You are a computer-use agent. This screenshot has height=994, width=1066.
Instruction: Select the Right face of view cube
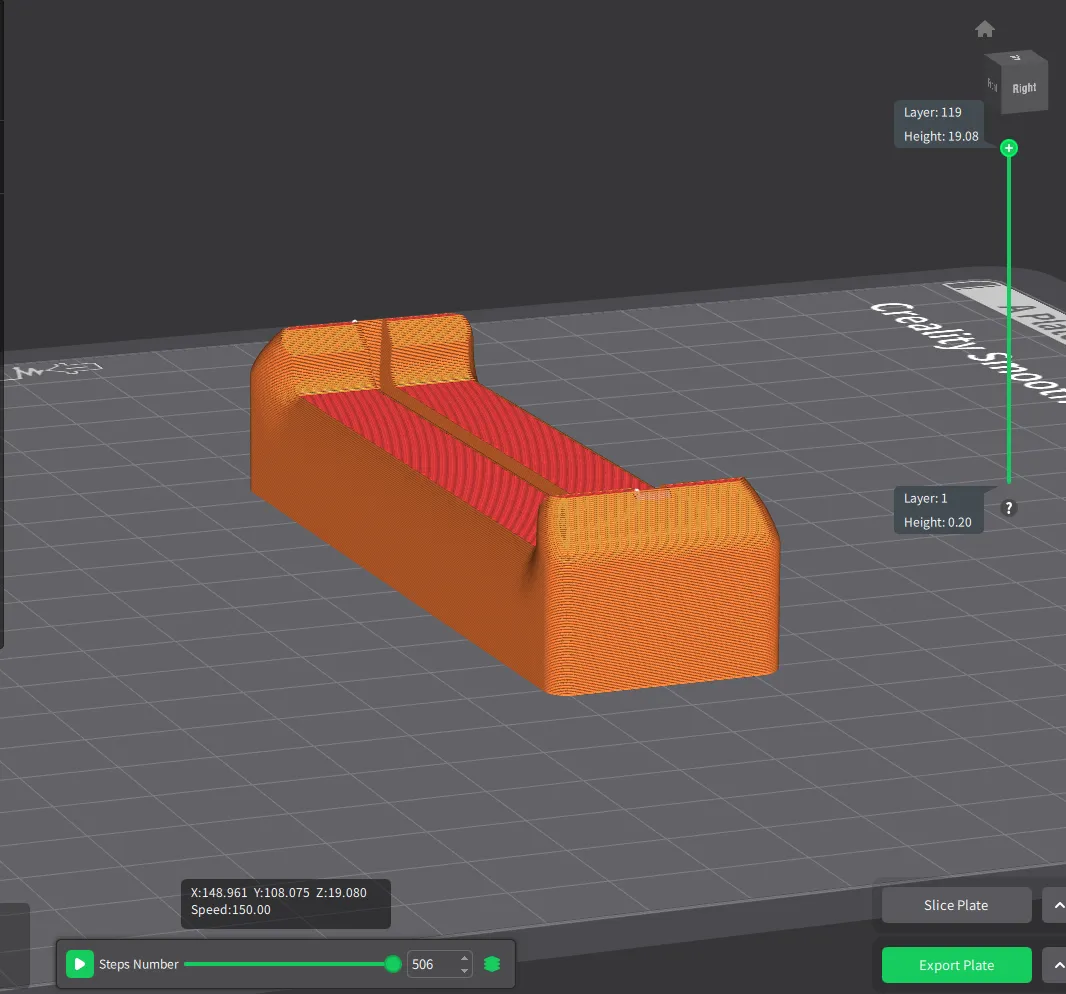(x=1023, y=88)
